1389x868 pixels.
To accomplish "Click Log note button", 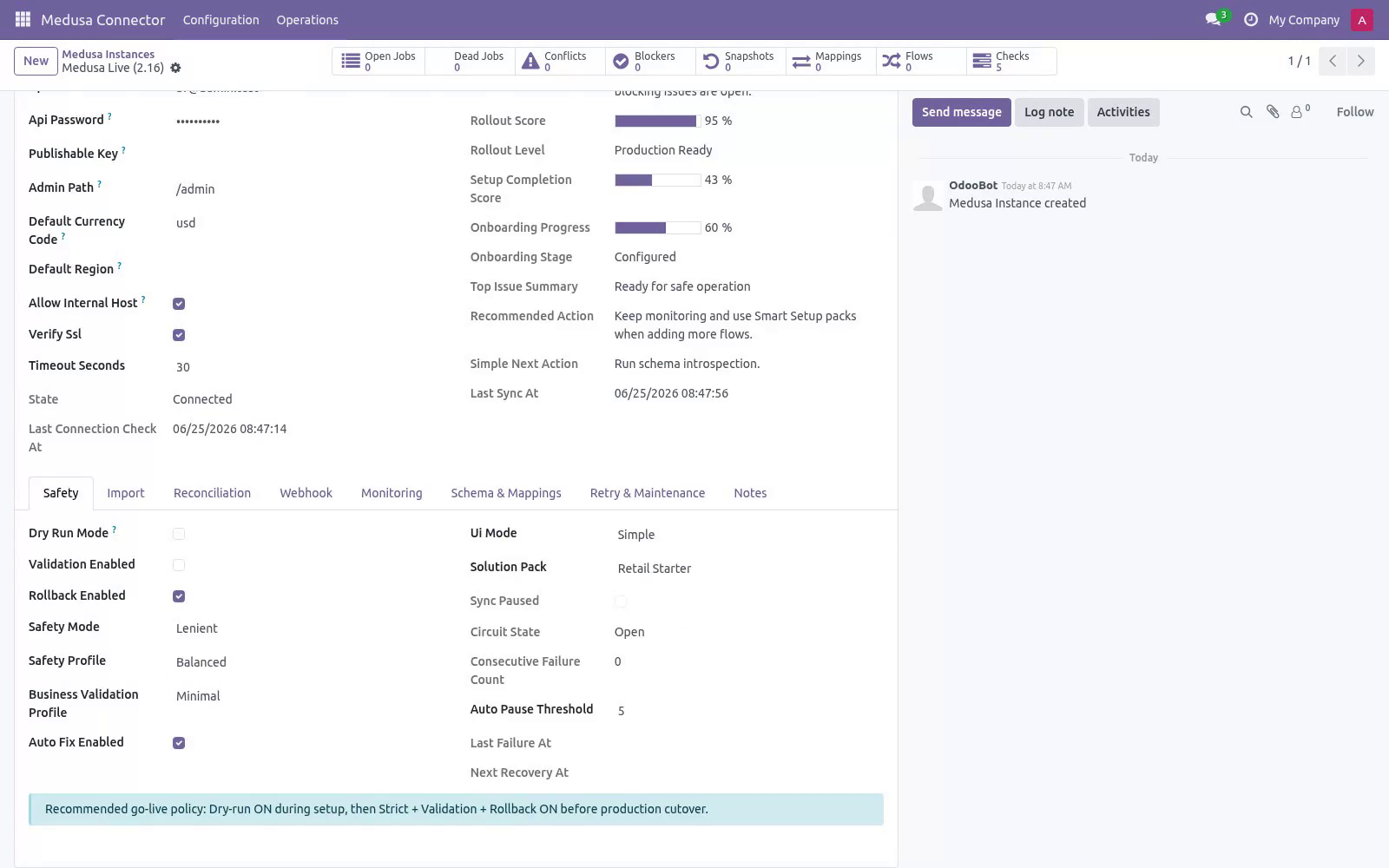I will tap(1049, 112).
